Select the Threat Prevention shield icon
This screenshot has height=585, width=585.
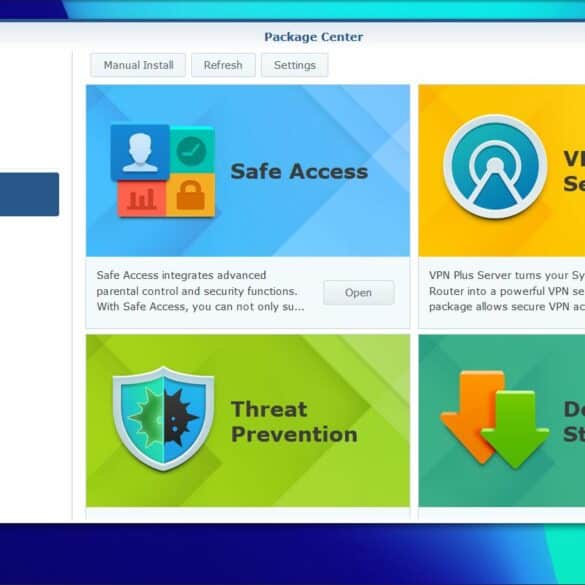point(163,419)
